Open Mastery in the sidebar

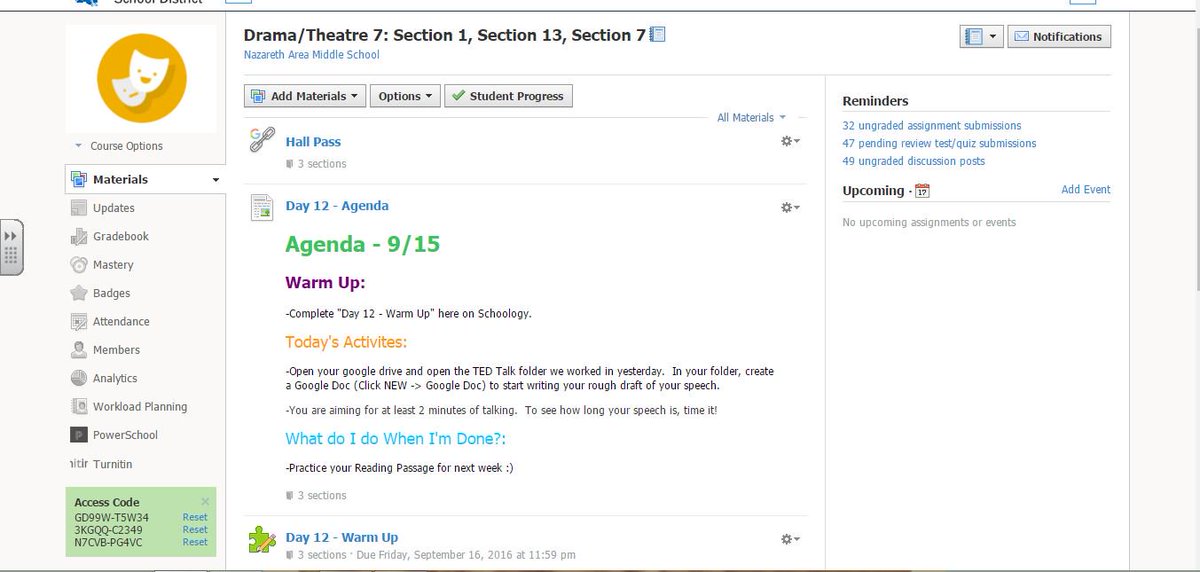click(113, 265)
